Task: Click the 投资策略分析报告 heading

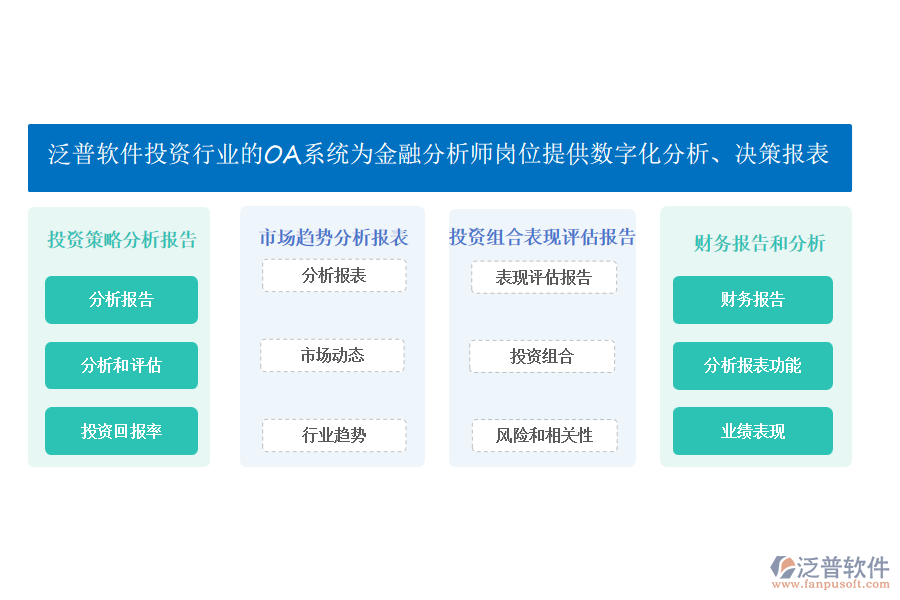Action: [122, 240]
